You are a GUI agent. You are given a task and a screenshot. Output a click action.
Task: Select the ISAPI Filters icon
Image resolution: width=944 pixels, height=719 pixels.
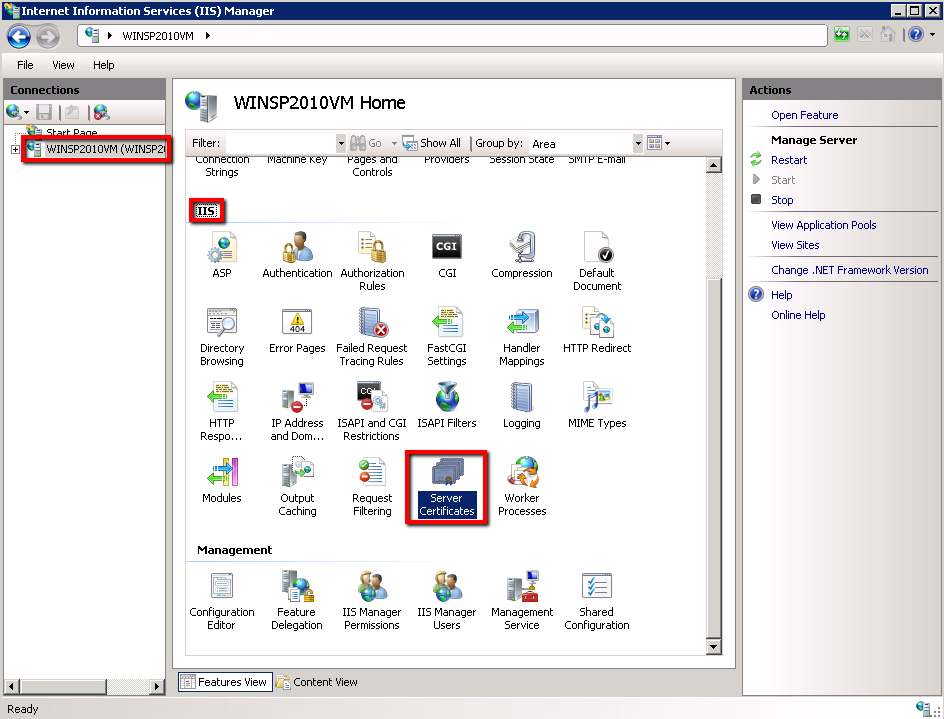(x=446, y=404)
